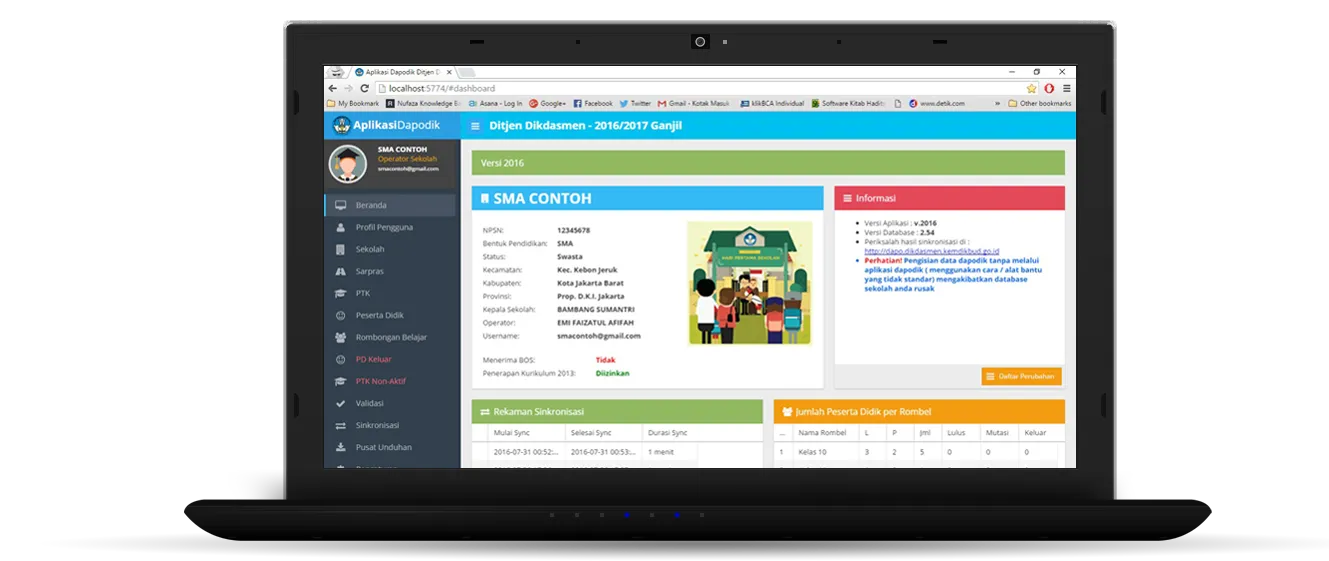Click the Sarpras road icon in sidebar
1329x561 pixels.
tap(340, 271)
